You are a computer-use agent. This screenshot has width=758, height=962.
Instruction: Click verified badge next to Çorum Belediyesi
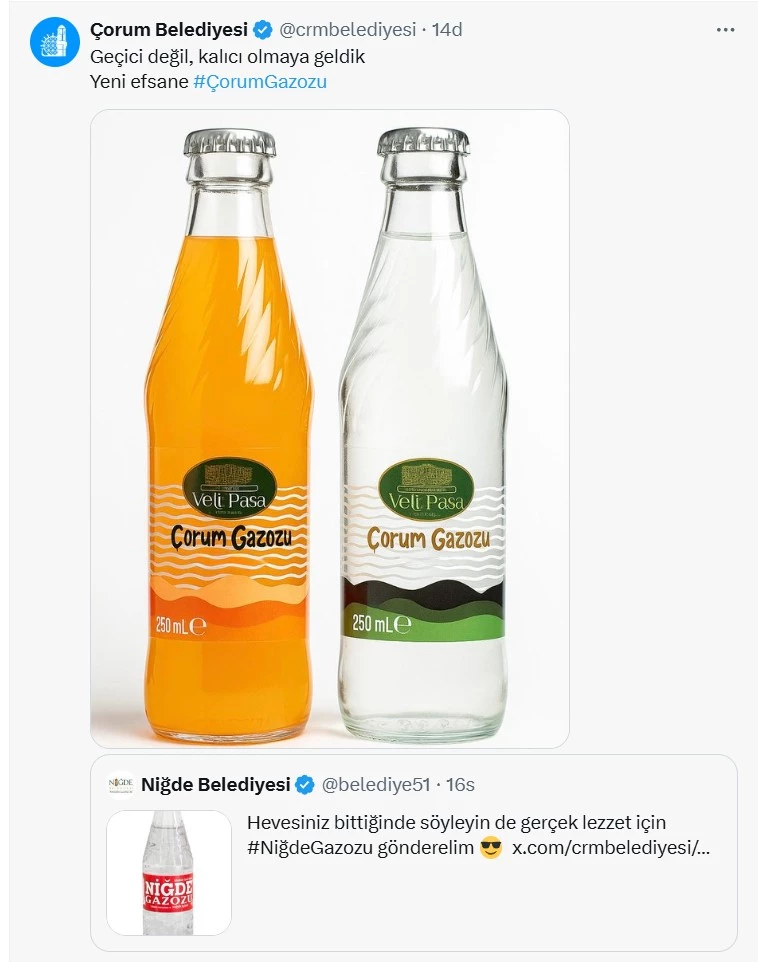(263, 29)
